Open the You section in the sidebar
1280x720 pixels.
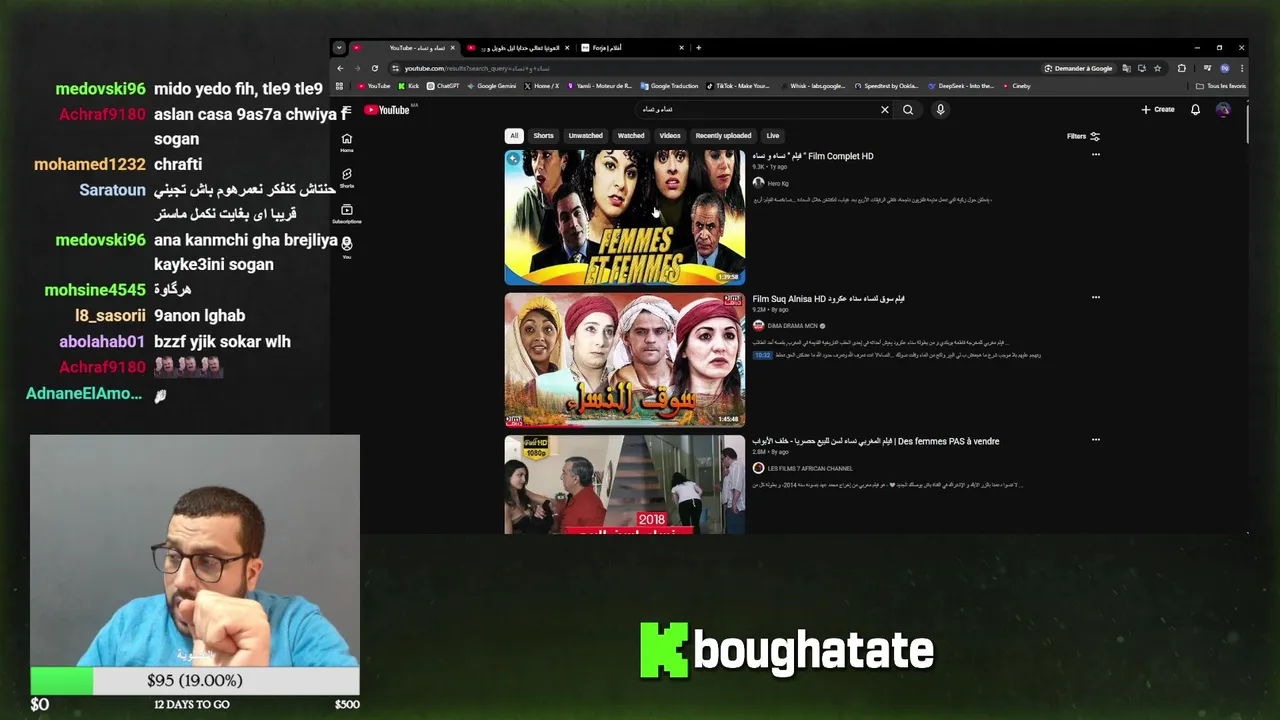[x=347, y=247]
